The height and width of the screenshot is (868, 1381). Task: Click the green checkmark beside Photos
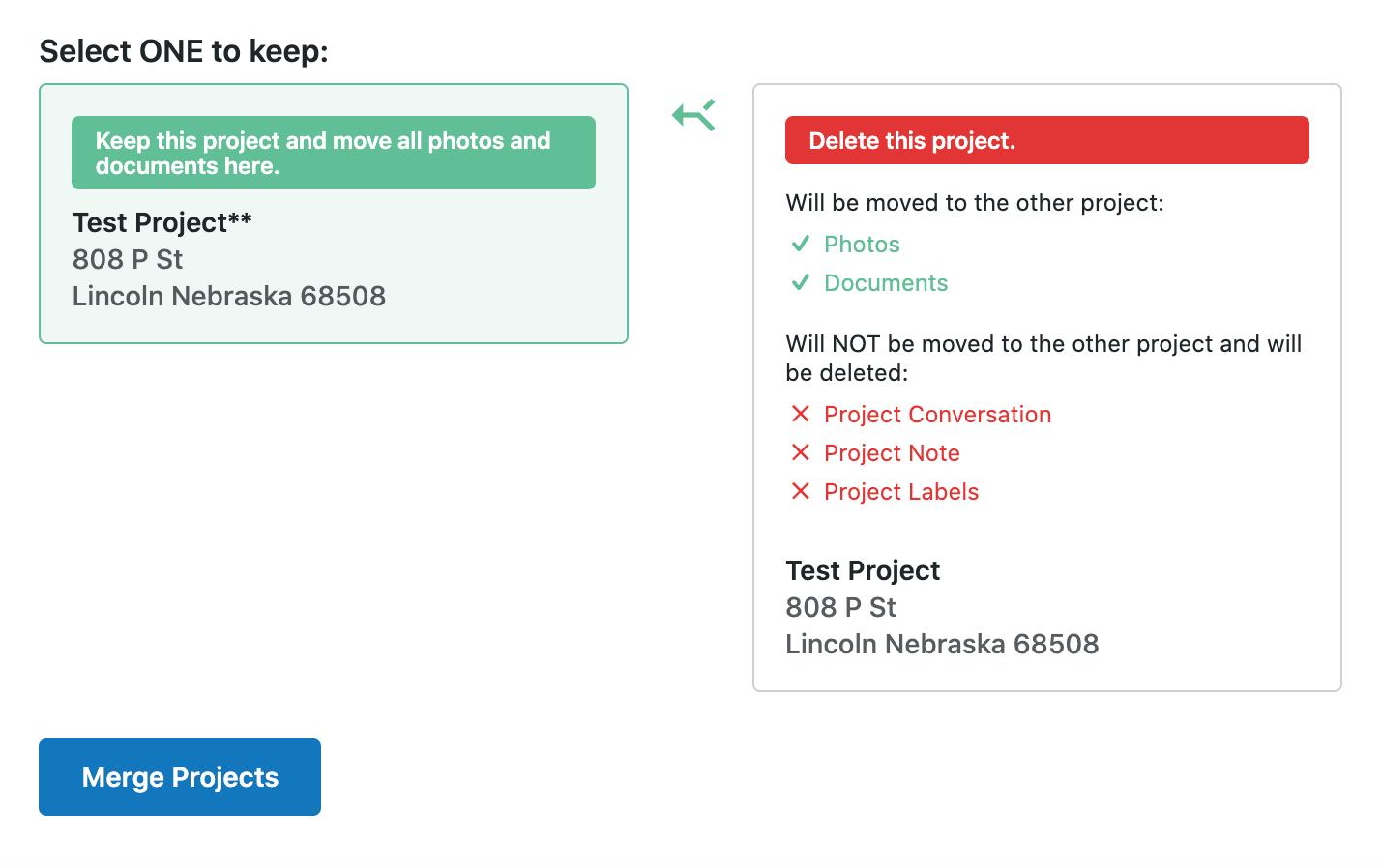[800, 244]
